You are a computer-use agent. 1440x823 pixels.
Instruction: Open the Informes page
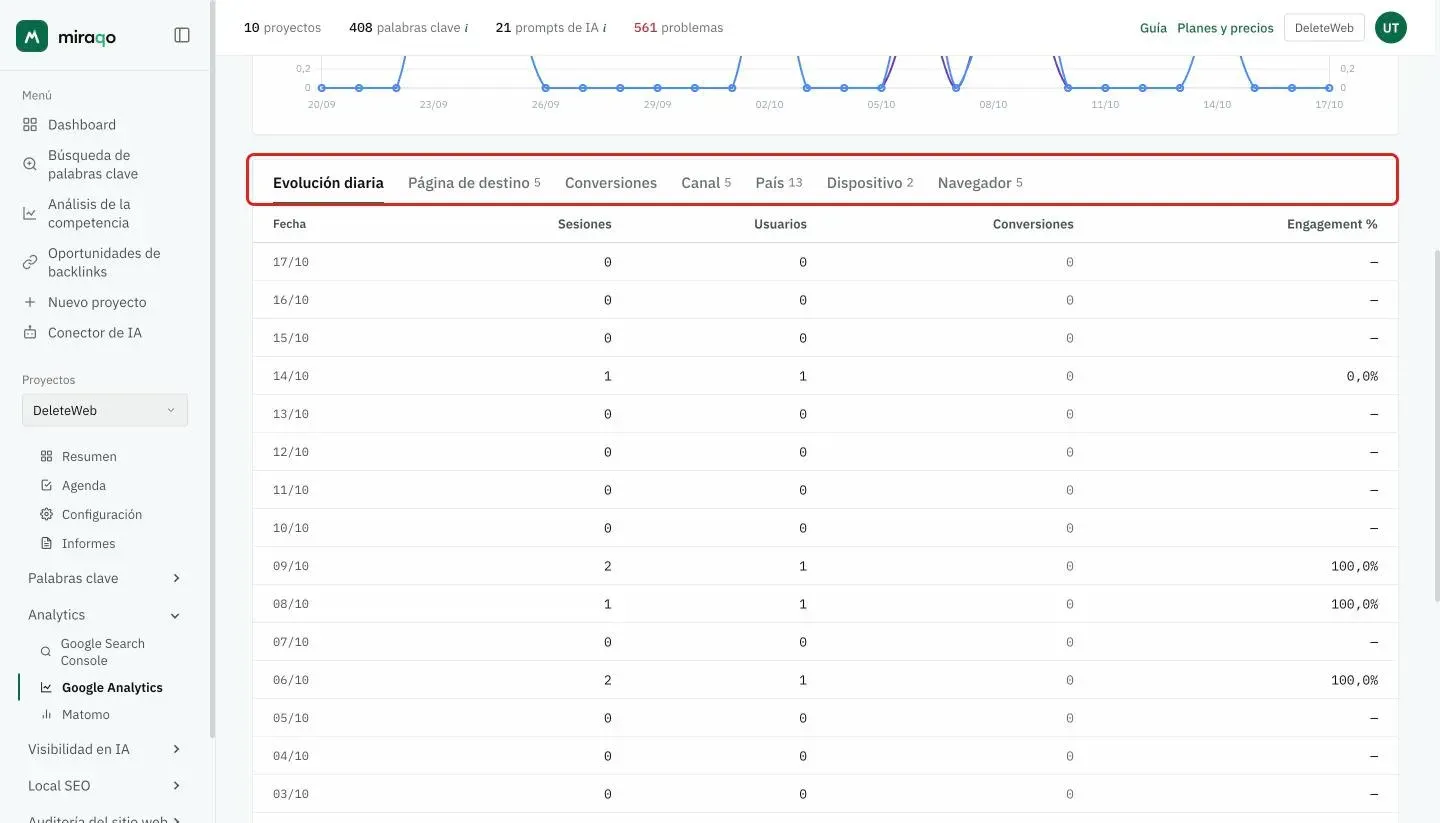(88, 543)
